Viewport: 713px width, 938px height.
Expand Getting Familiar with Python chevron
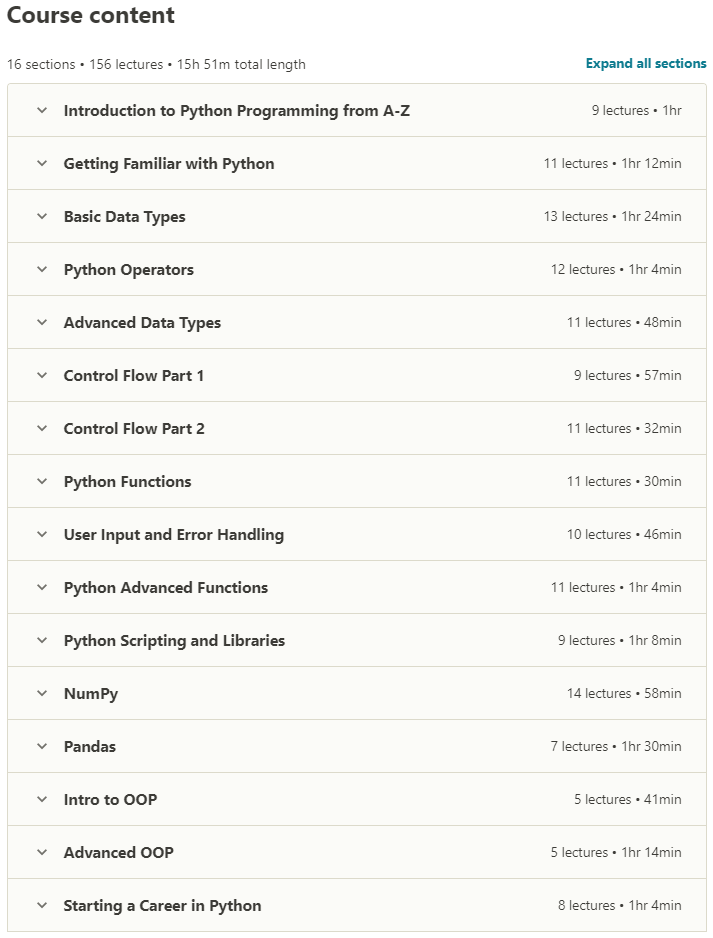point(42,164)
